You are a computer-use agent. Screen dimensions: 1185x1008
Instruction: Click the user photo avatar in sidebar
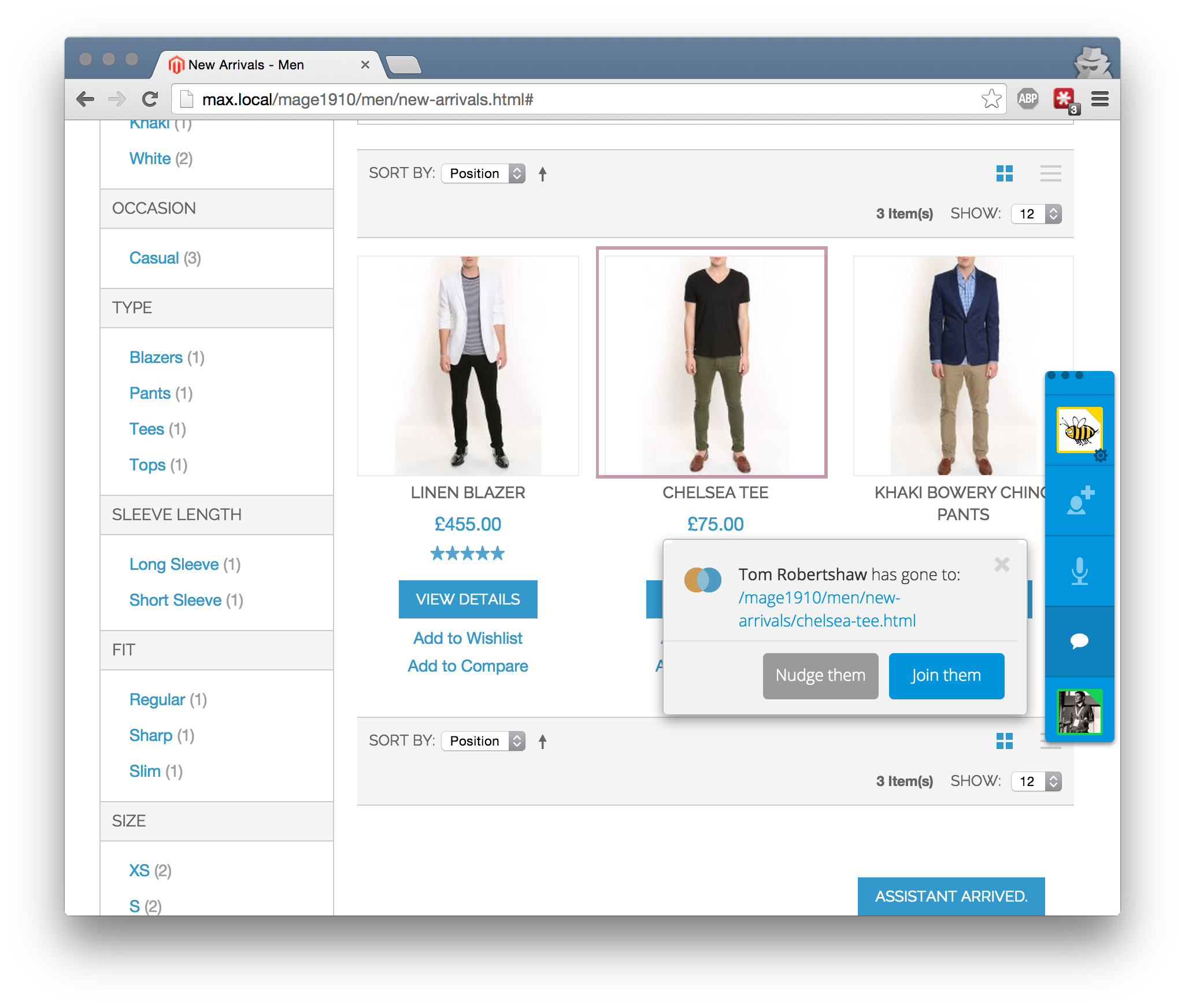coord(1079,711)
